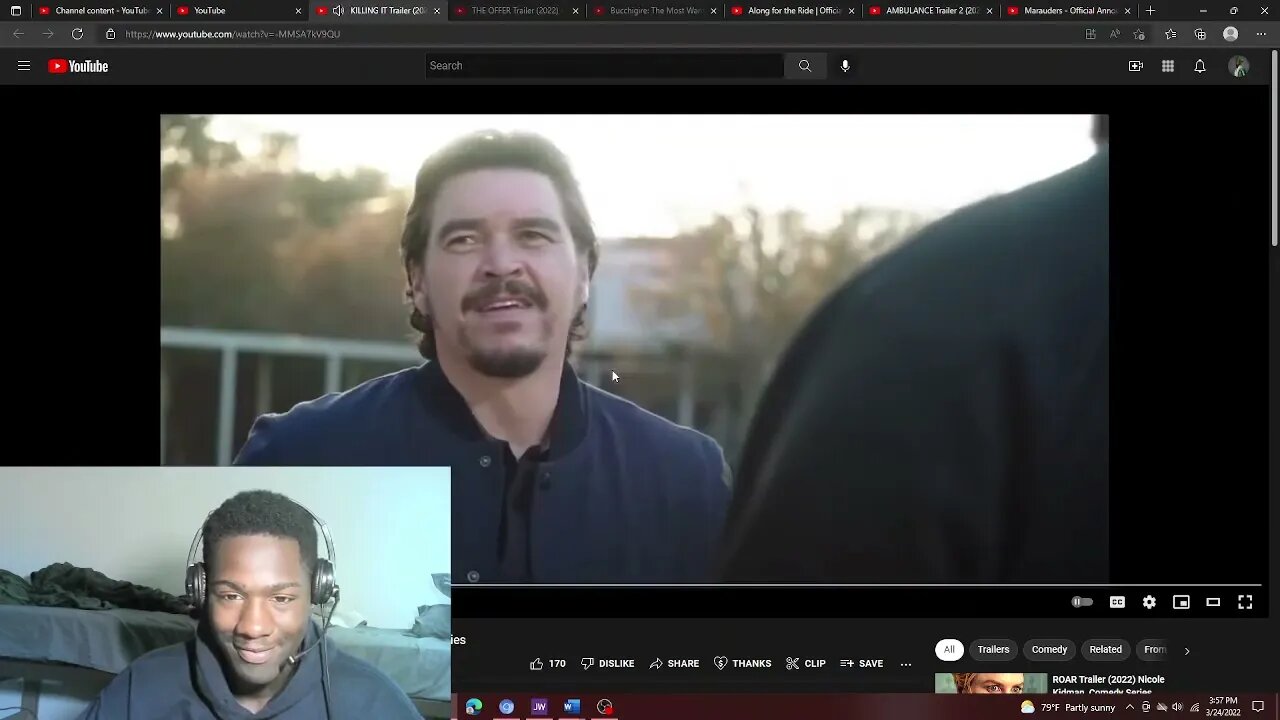Select the Trailers filter chip
This screenshot has height=720, width=1280.
click(x=993, y=649)
